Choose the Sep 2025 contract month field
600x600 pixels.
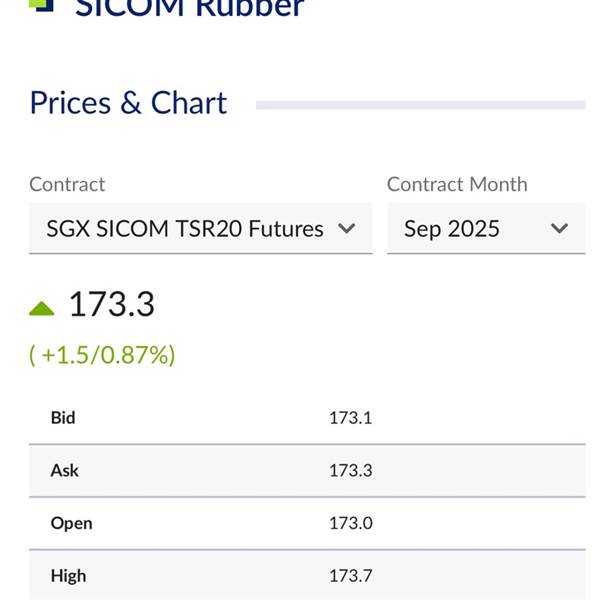coord(486,228)
